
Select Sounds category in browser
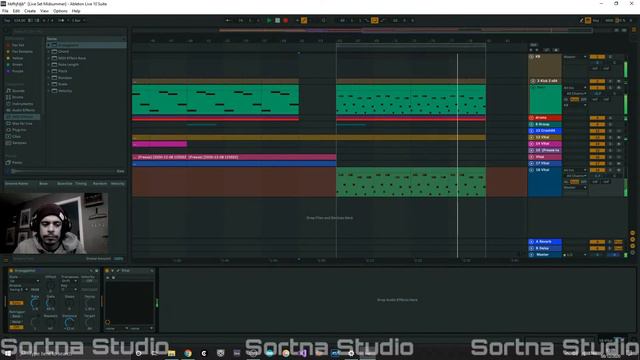pos(18,91)
